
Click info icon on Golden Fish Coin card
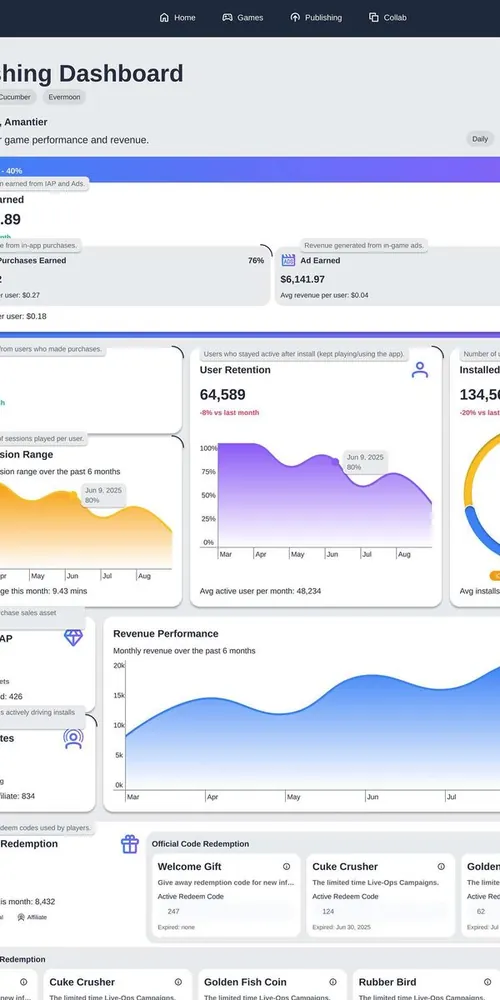pos(332,982)
